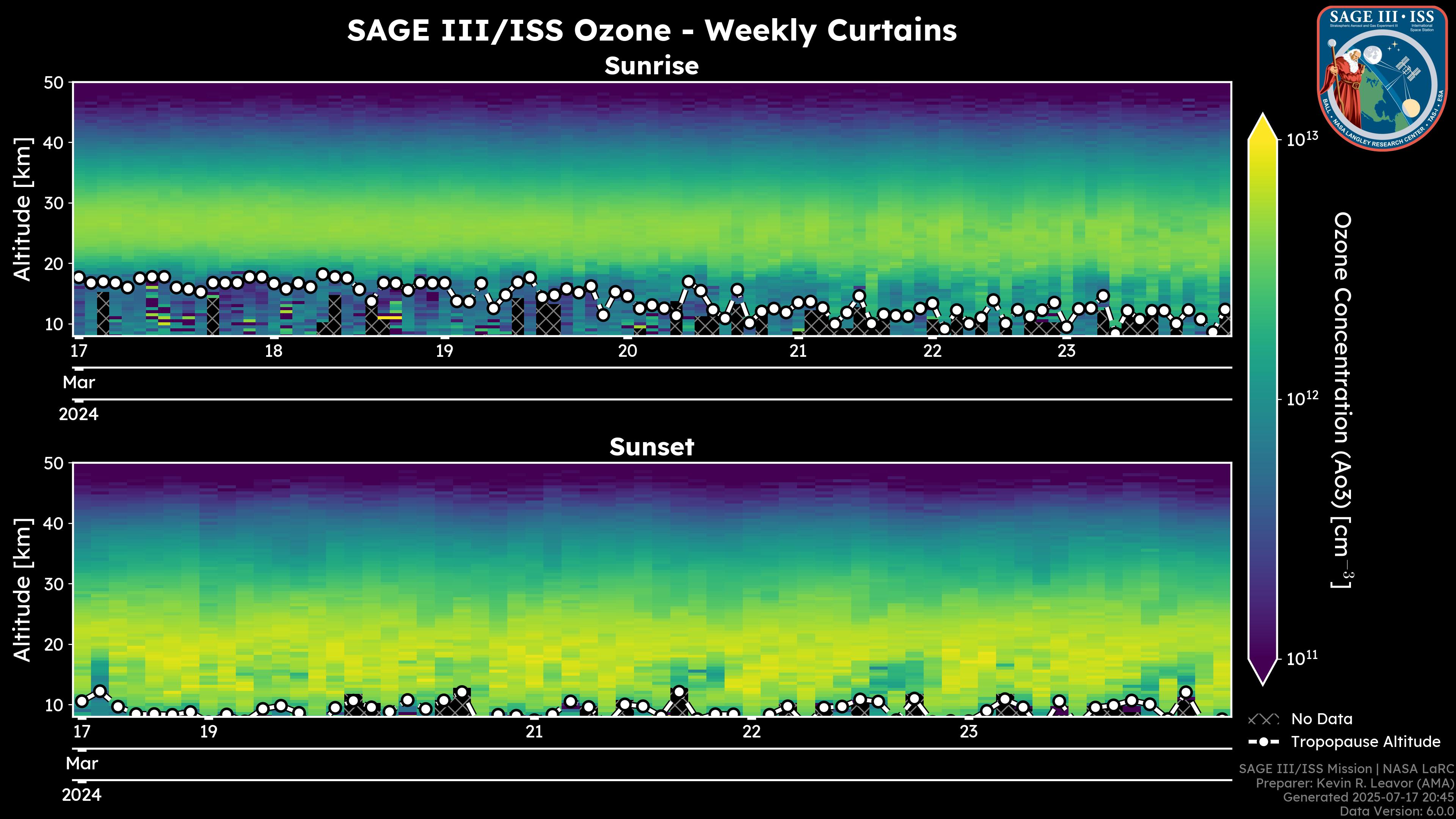
Task: Click the Sunset chart title
Action: pyautogui.click(x=651, y=447)
